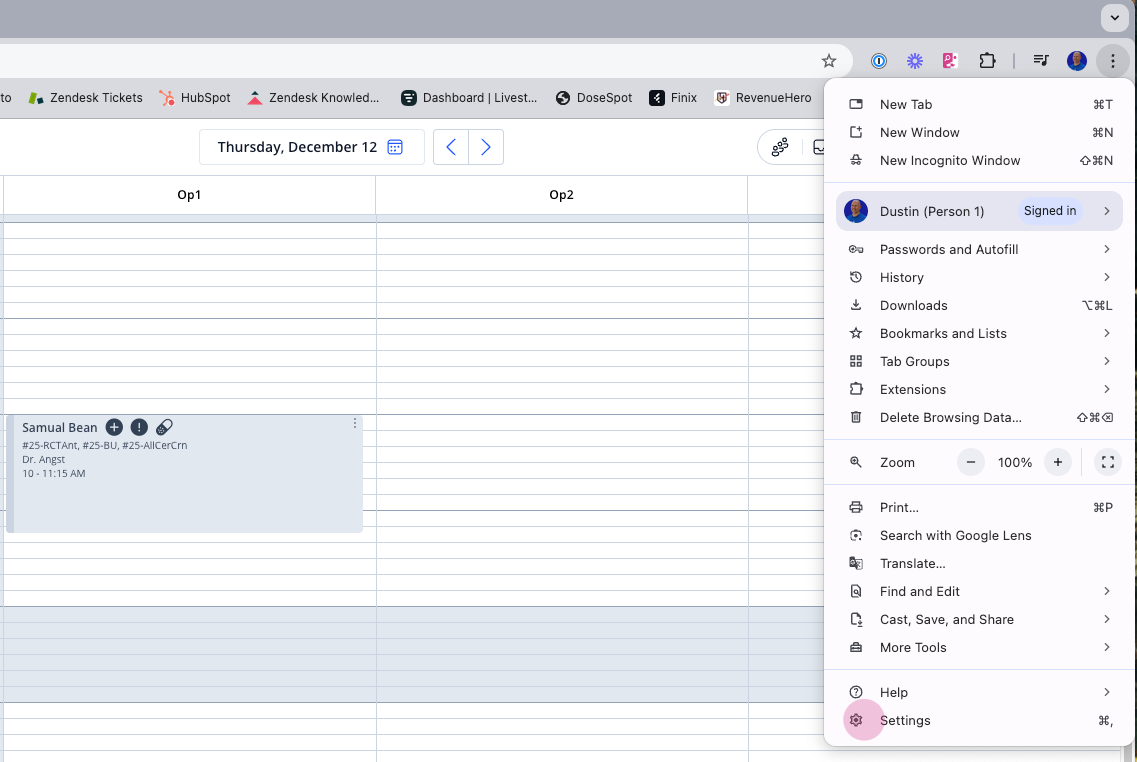Expand the Find and Edit submenu
1137x762 pixels.
(x=979, y=592)
